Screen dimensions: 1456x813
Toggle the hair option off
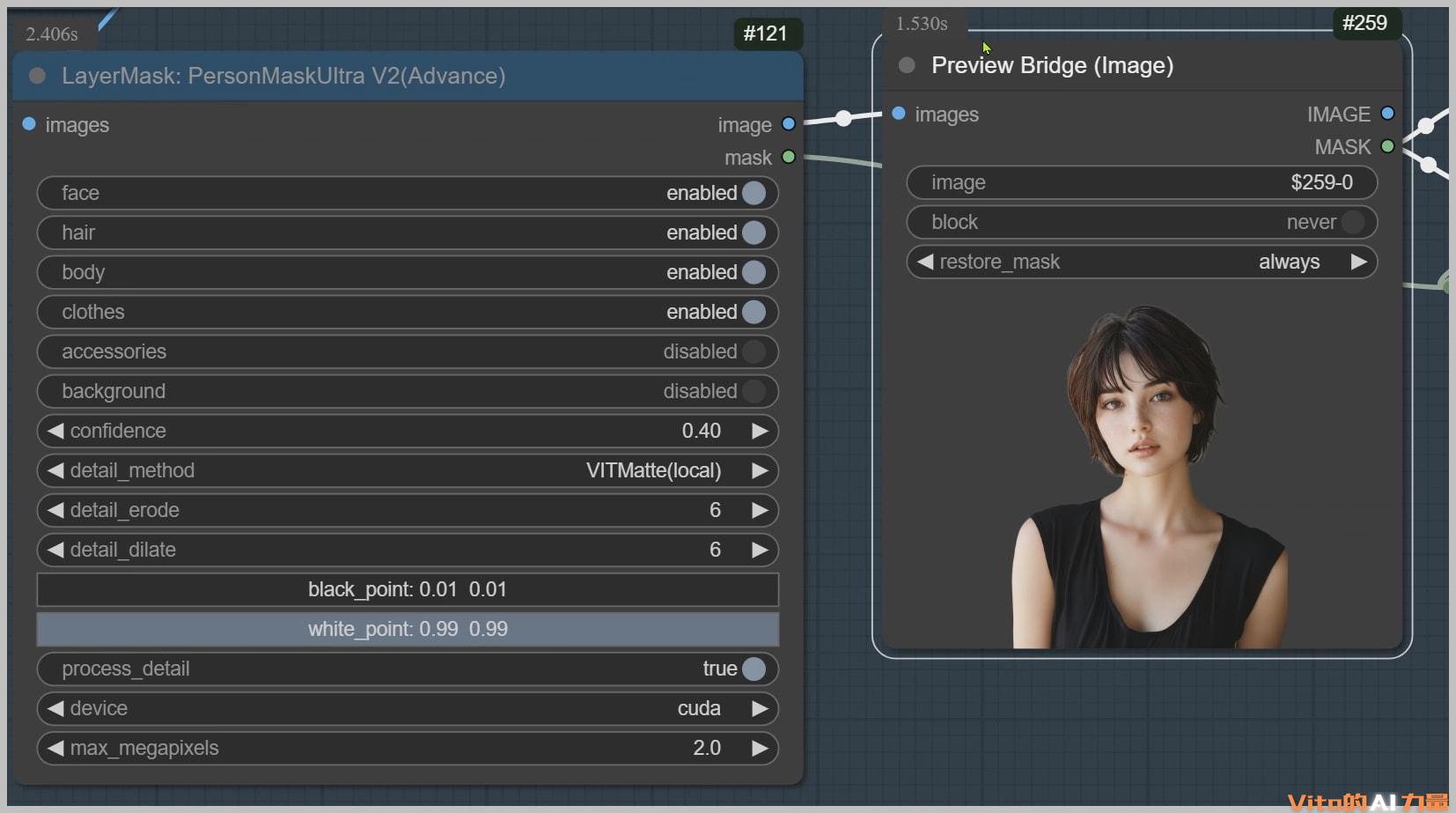754,233
